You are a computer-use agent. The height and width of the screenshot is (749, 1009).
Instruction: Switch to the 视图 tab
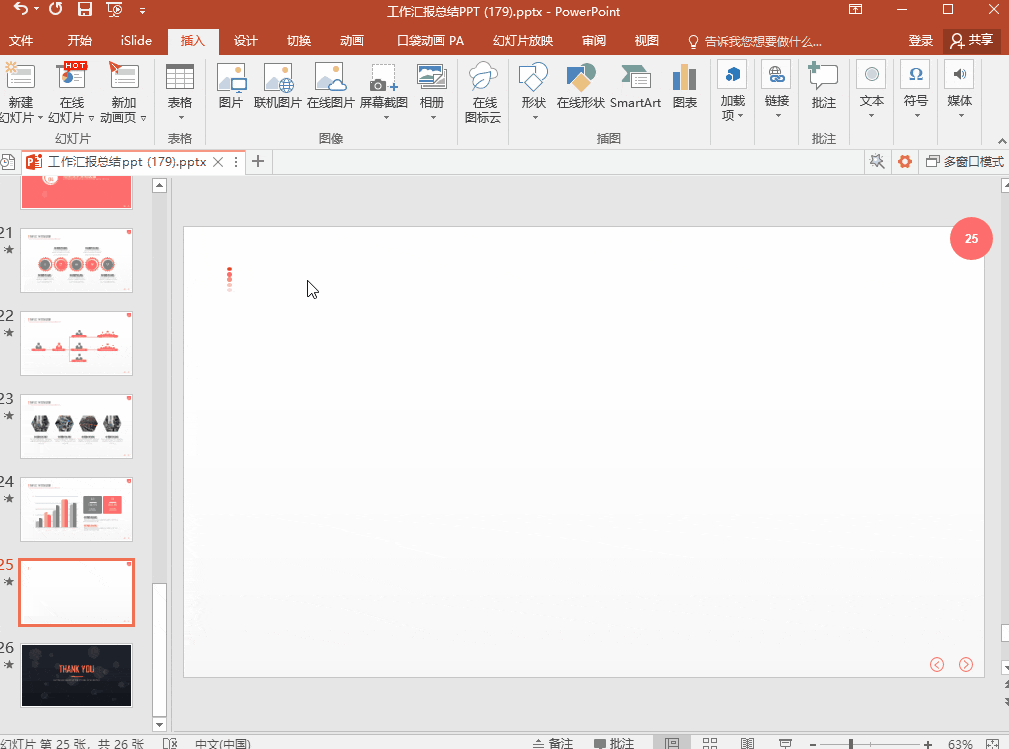[647, 41]
